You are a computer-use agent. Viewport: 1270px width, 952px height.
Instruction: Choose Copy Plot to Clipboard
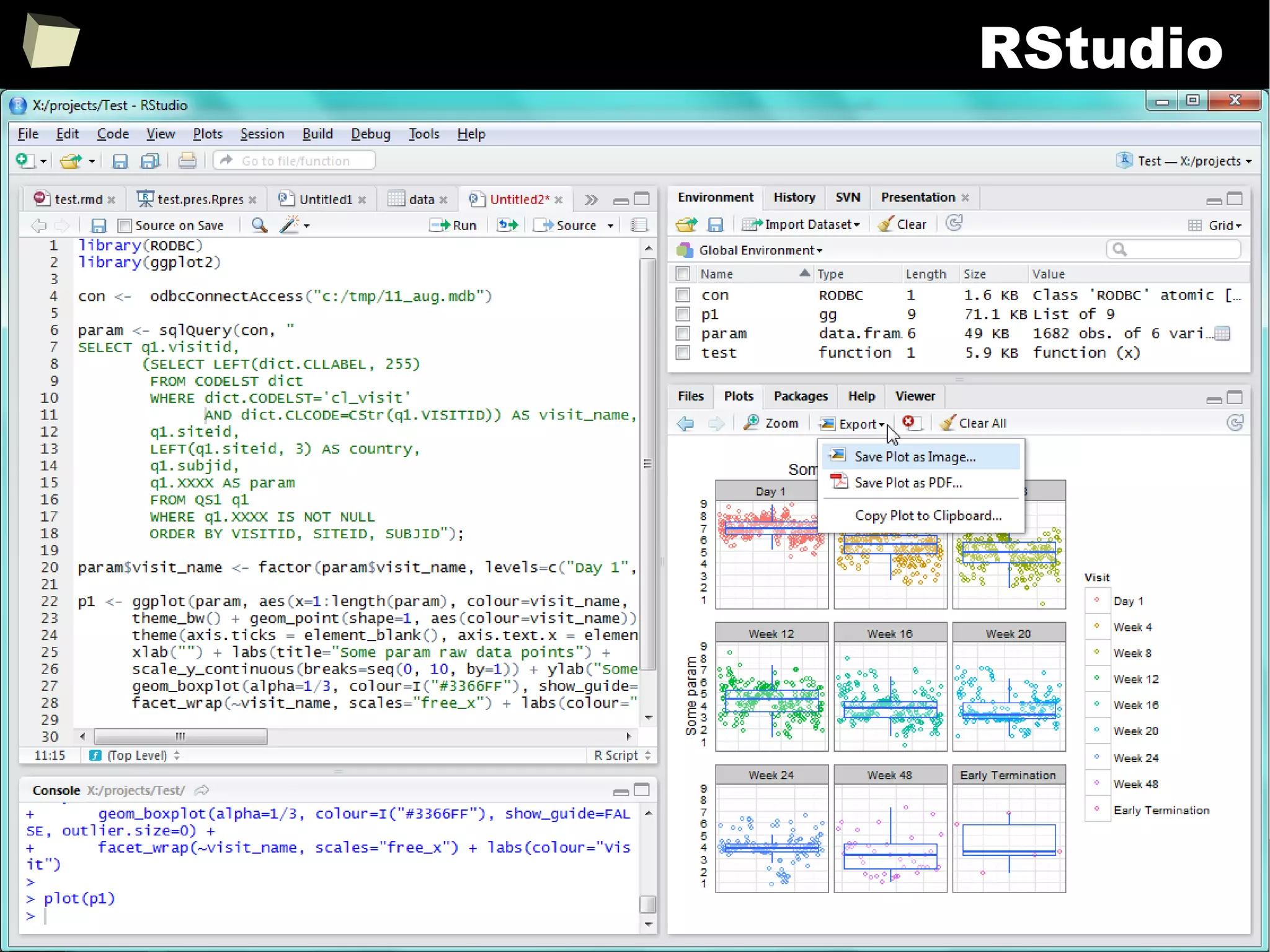(x=921, y=515)
